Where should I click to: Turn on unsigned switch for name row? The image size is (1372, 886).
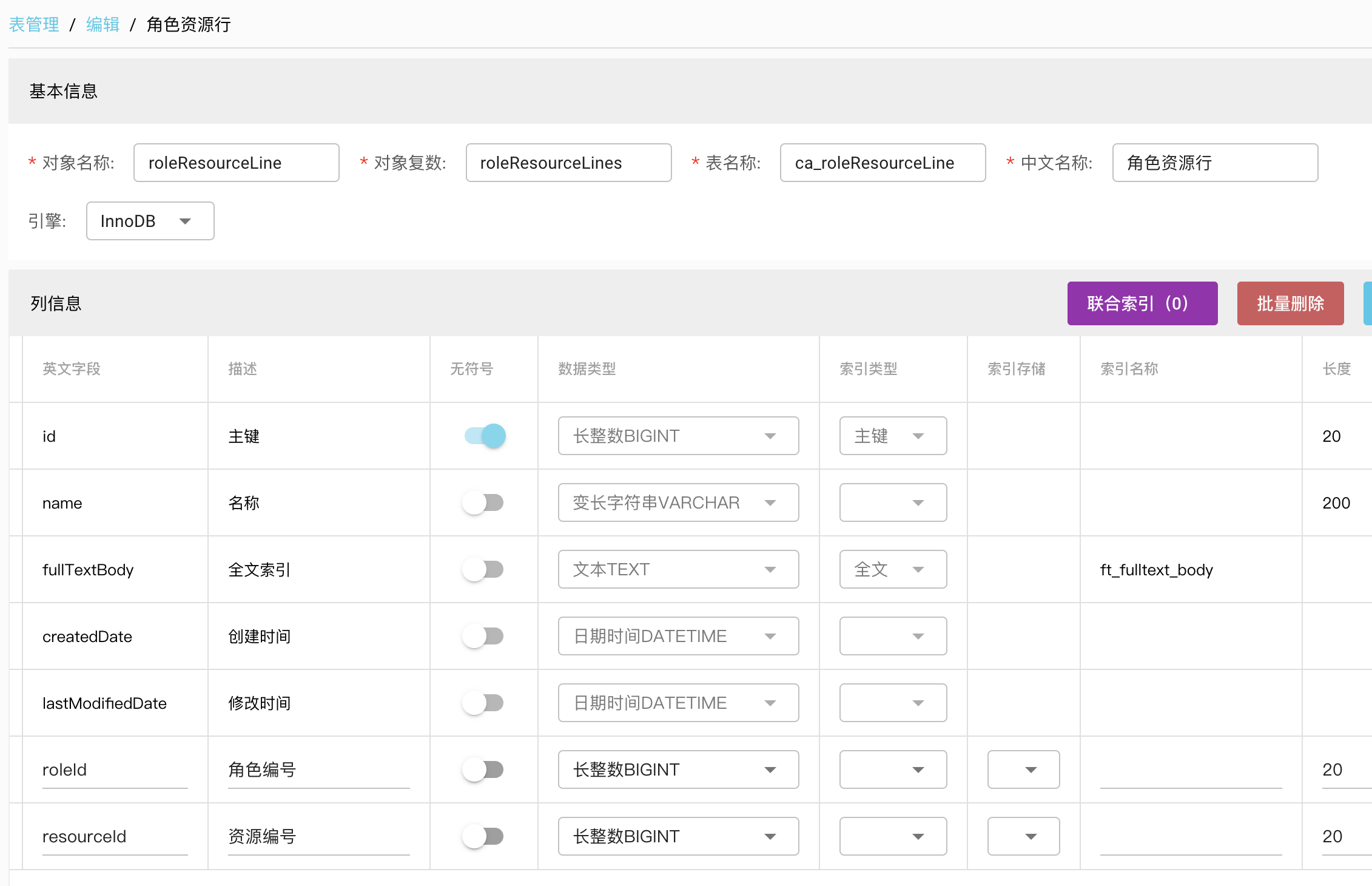tap(483, 502)
